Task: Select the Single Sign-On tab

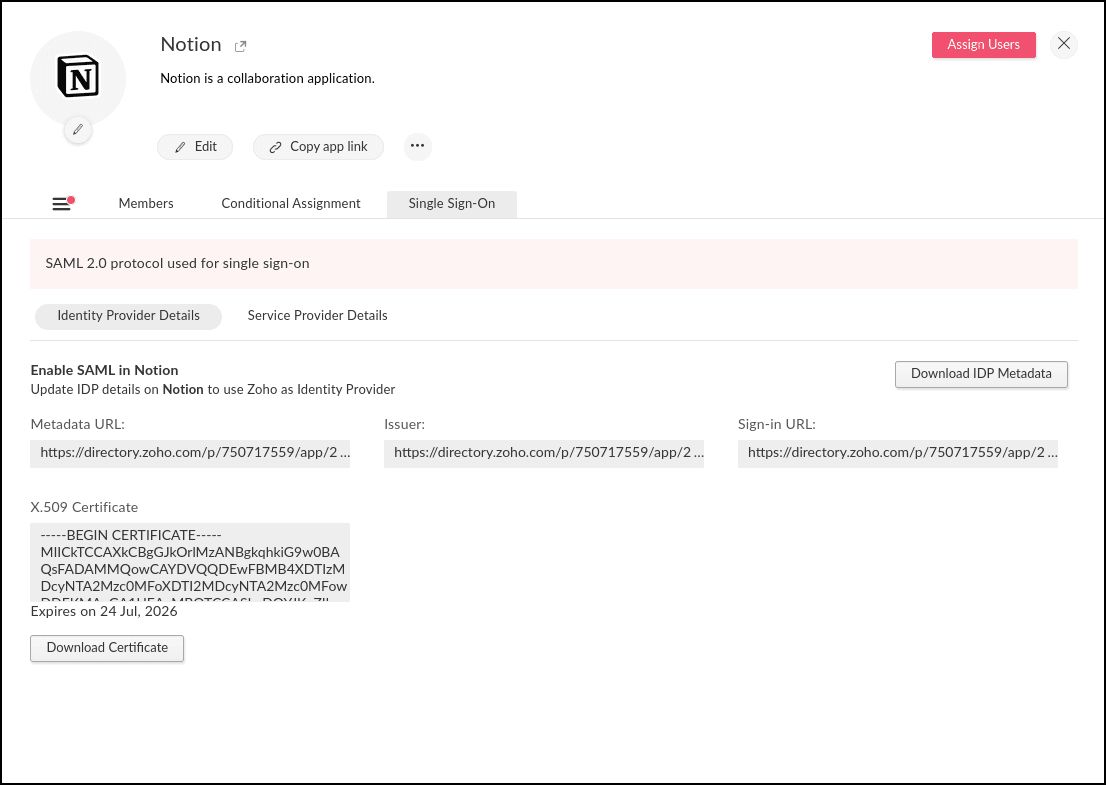Action: 451,204
